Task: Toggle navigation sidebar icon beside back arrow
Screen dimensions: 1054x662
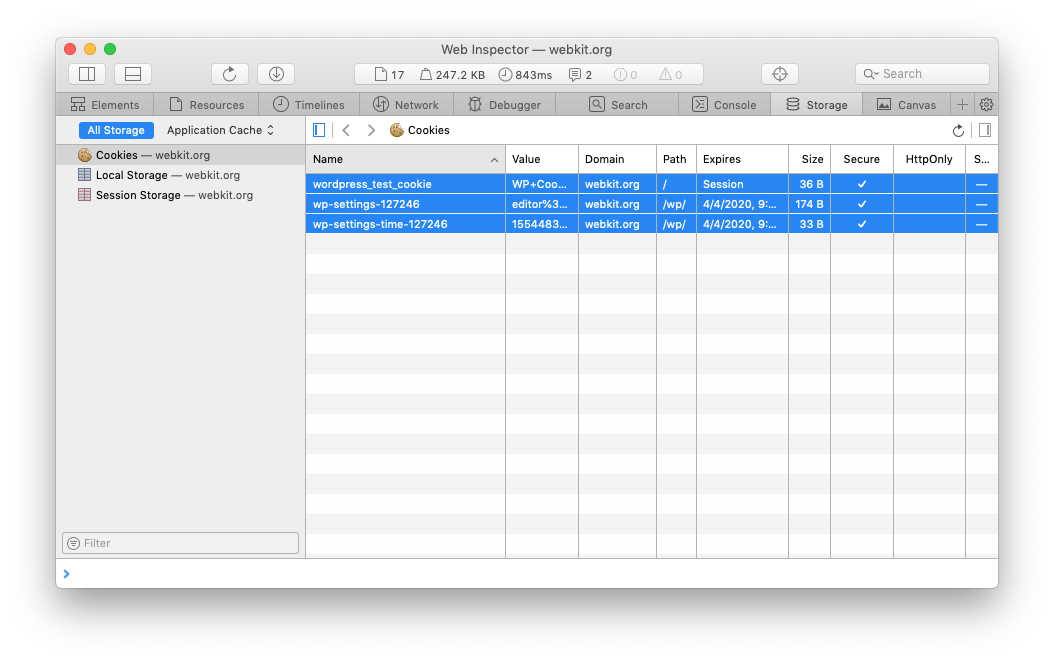Action: (x=319, y=130)
